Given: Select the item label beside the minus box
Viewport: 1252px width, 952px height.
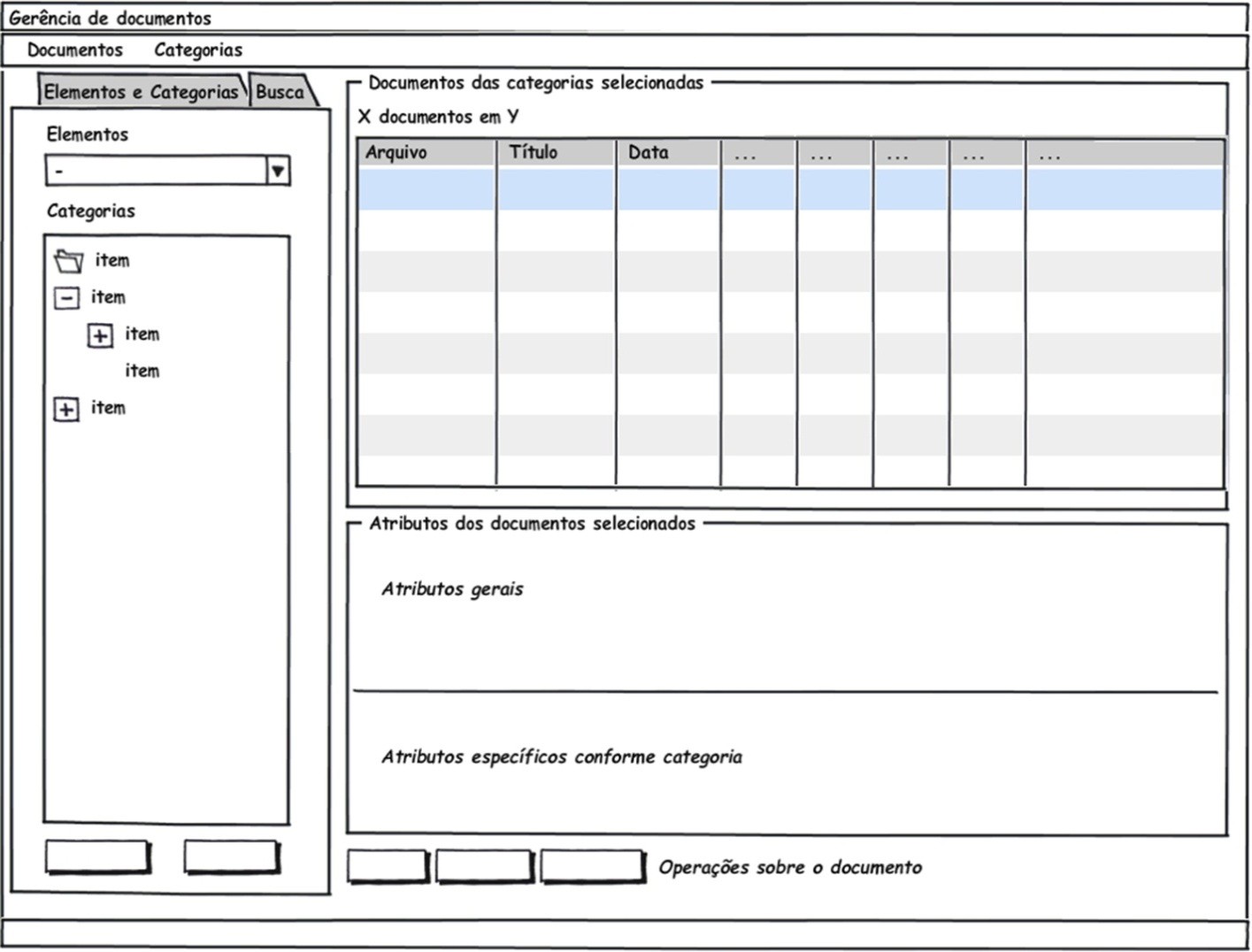Looking at the screenshot, I should (x=108, y=297).
